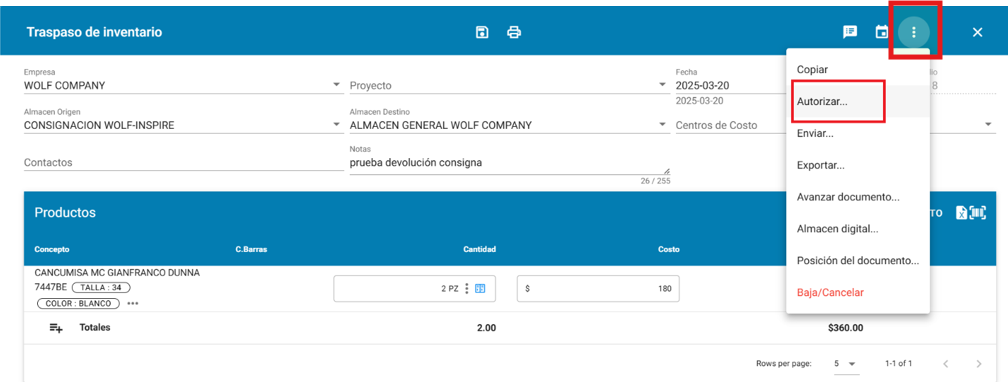Select Autorizar... menu option
1008x382 pixels.
[858, 102]
